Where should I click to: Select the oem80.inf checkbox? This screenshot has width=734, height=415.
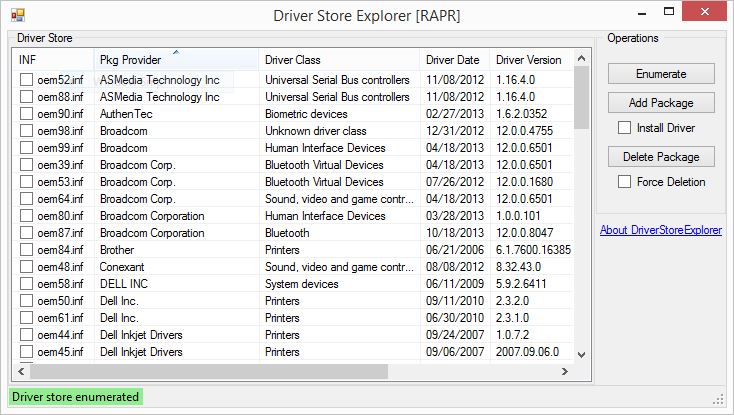pyautogui.click(x=26, y=216)
